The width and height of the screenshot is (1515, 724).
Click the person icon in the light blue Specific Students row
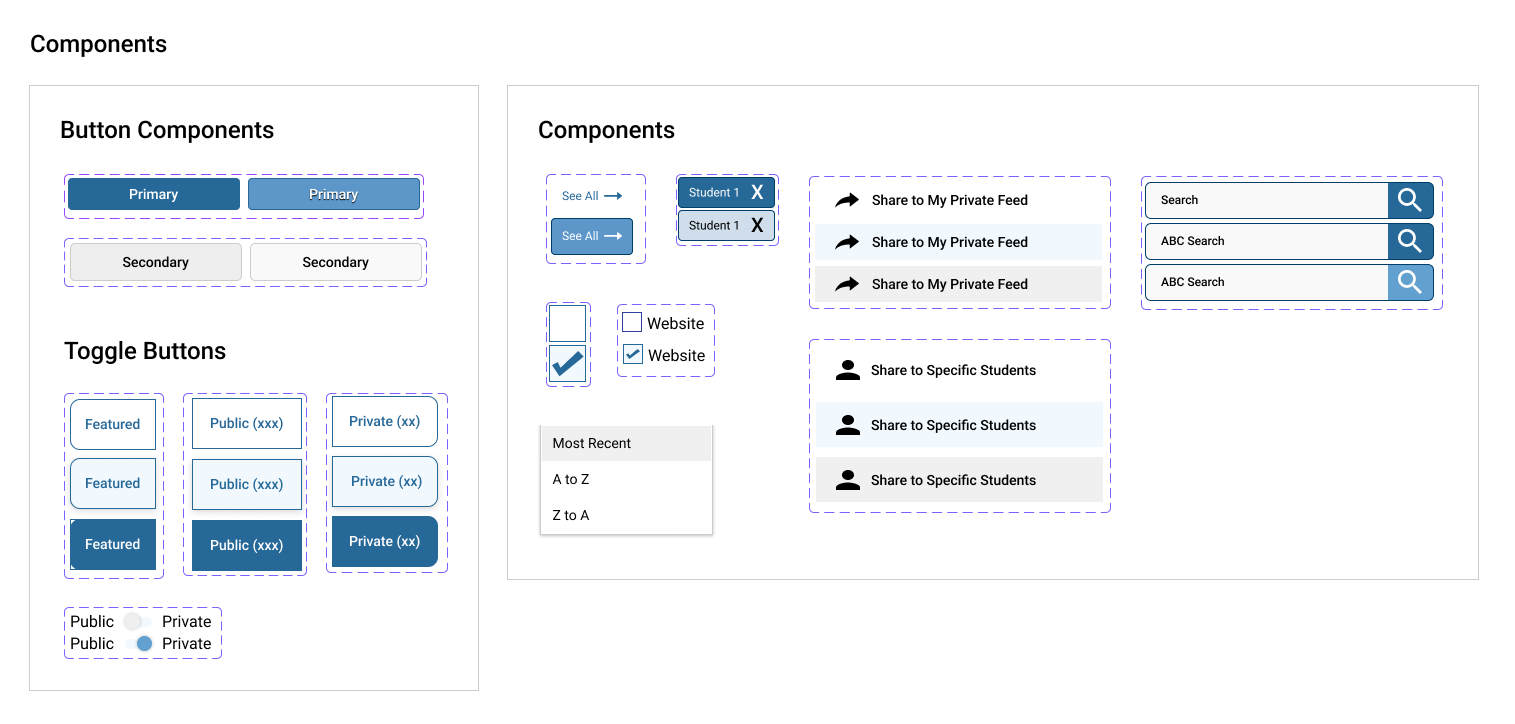(848, 425)
